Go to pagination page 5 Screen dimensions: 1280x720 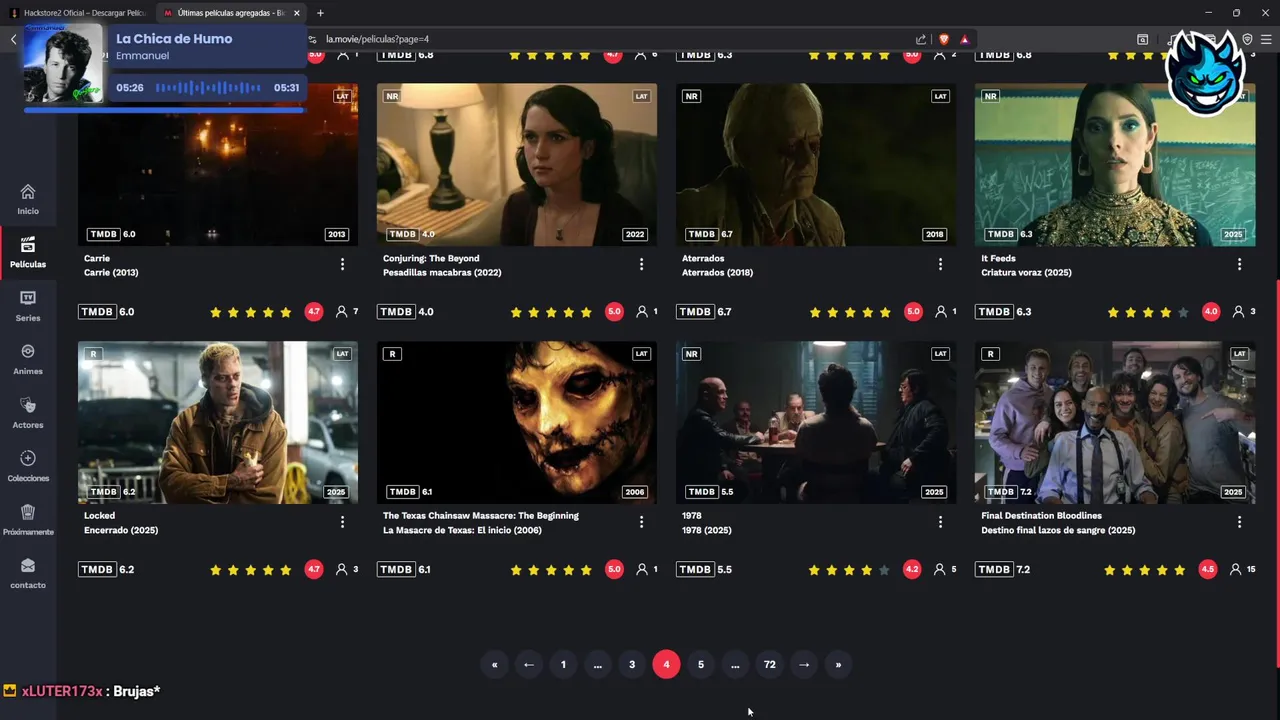(x=701, y=664)
